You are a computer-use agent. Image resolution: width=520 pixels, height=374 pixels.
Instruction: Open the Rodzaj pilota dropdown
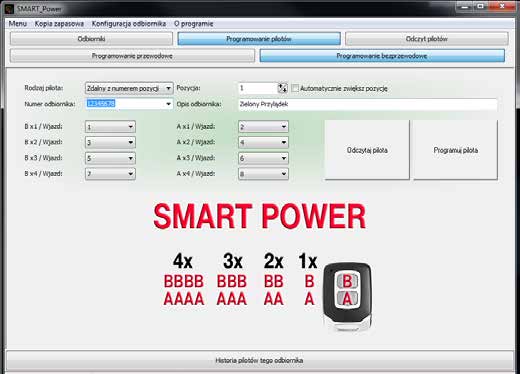coord(129,88)
